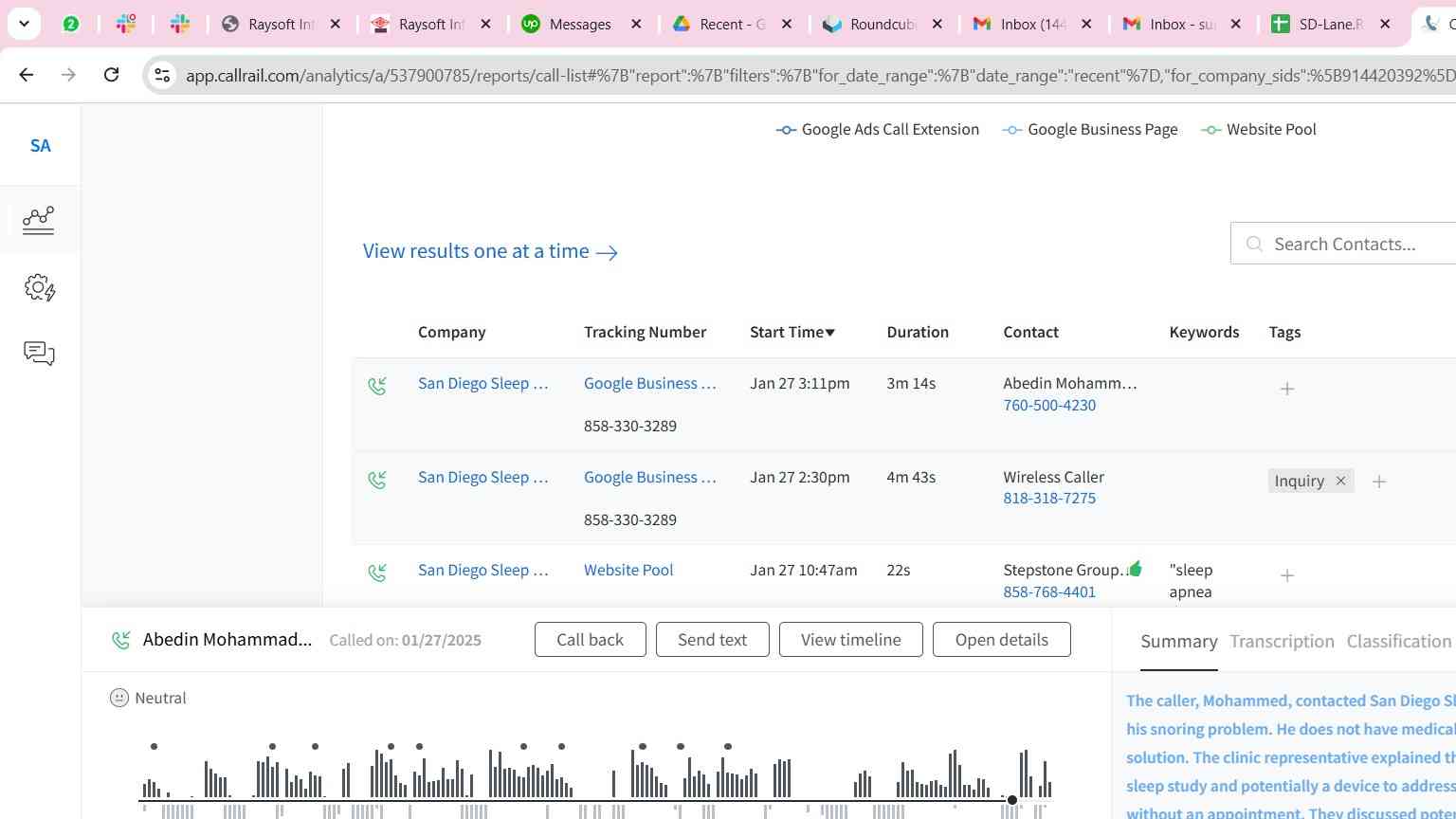The width and height of the screenshot is (1456, 819).
Task: Click the WhatsApp pinned browser tab
Action: 71,25
